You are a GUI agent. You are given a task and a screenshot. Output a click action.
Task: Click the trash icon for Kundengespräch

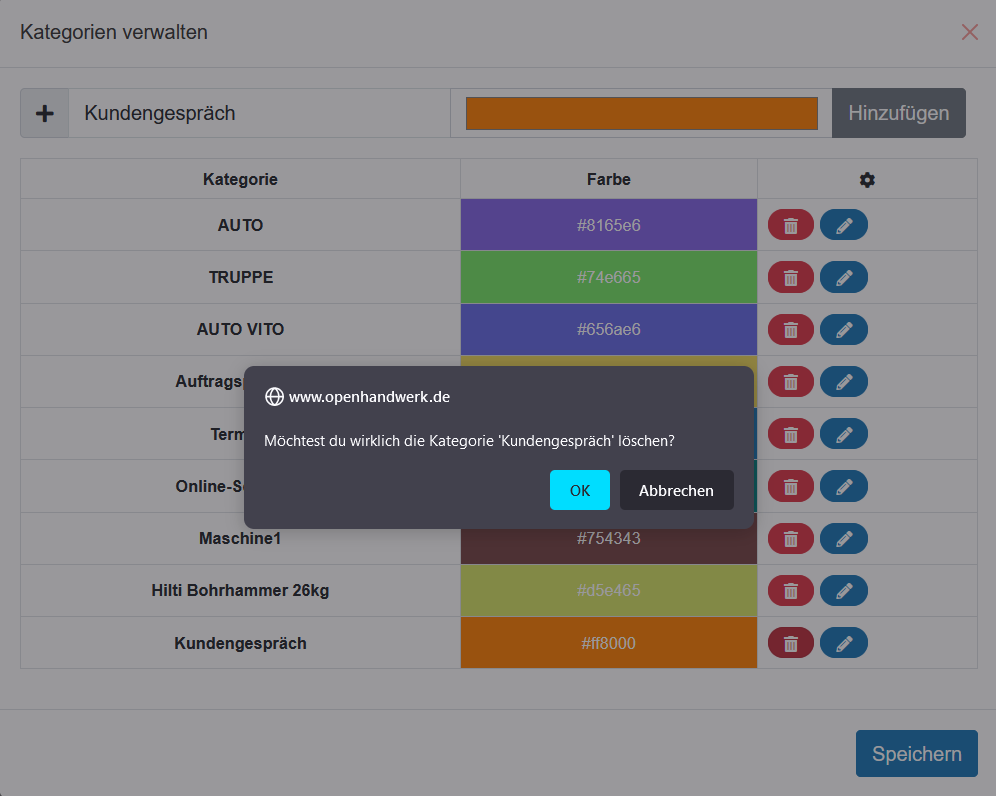click(791, 643)
